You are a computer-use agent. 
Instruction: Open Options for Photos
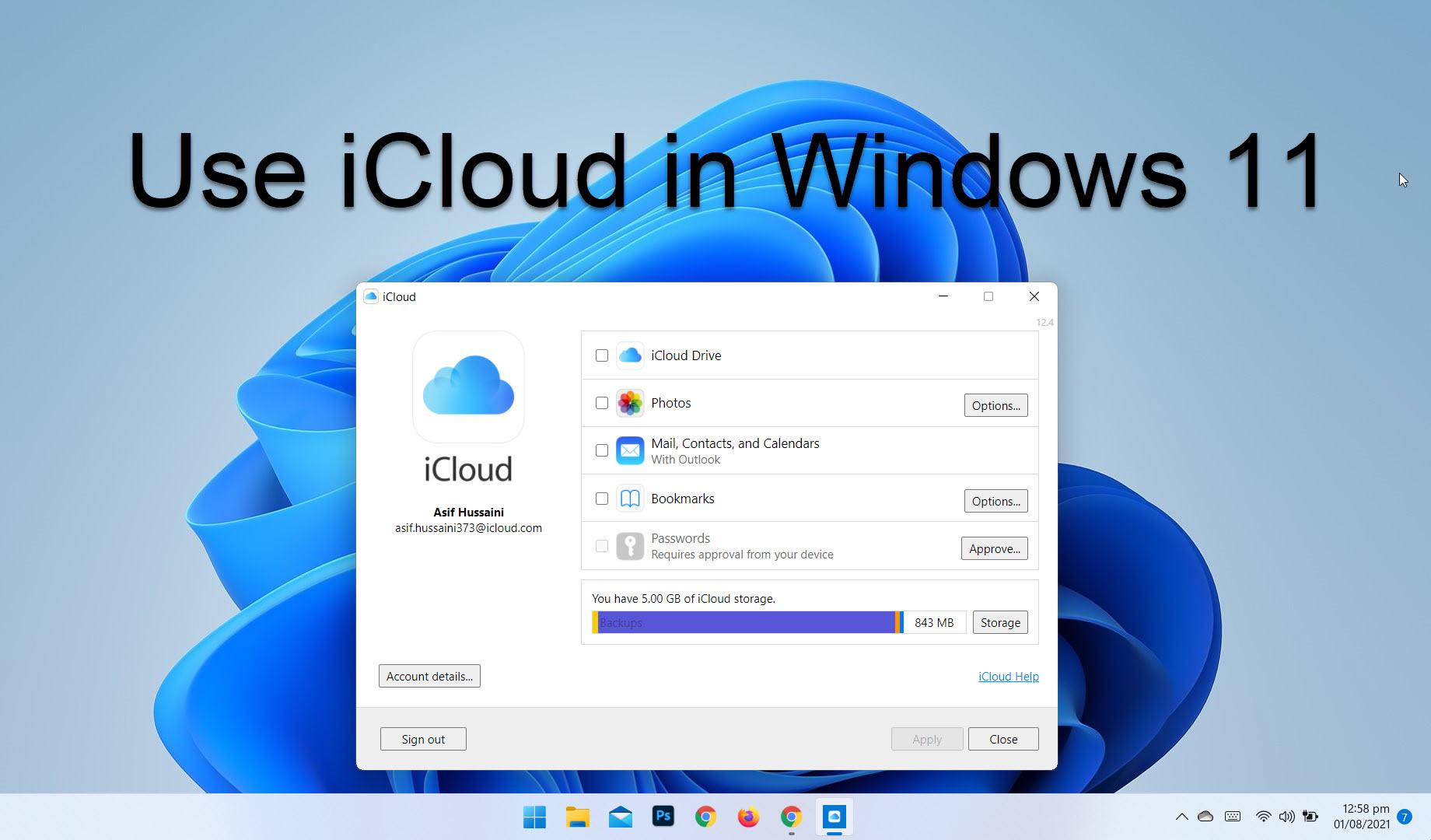tap(995, 405)
